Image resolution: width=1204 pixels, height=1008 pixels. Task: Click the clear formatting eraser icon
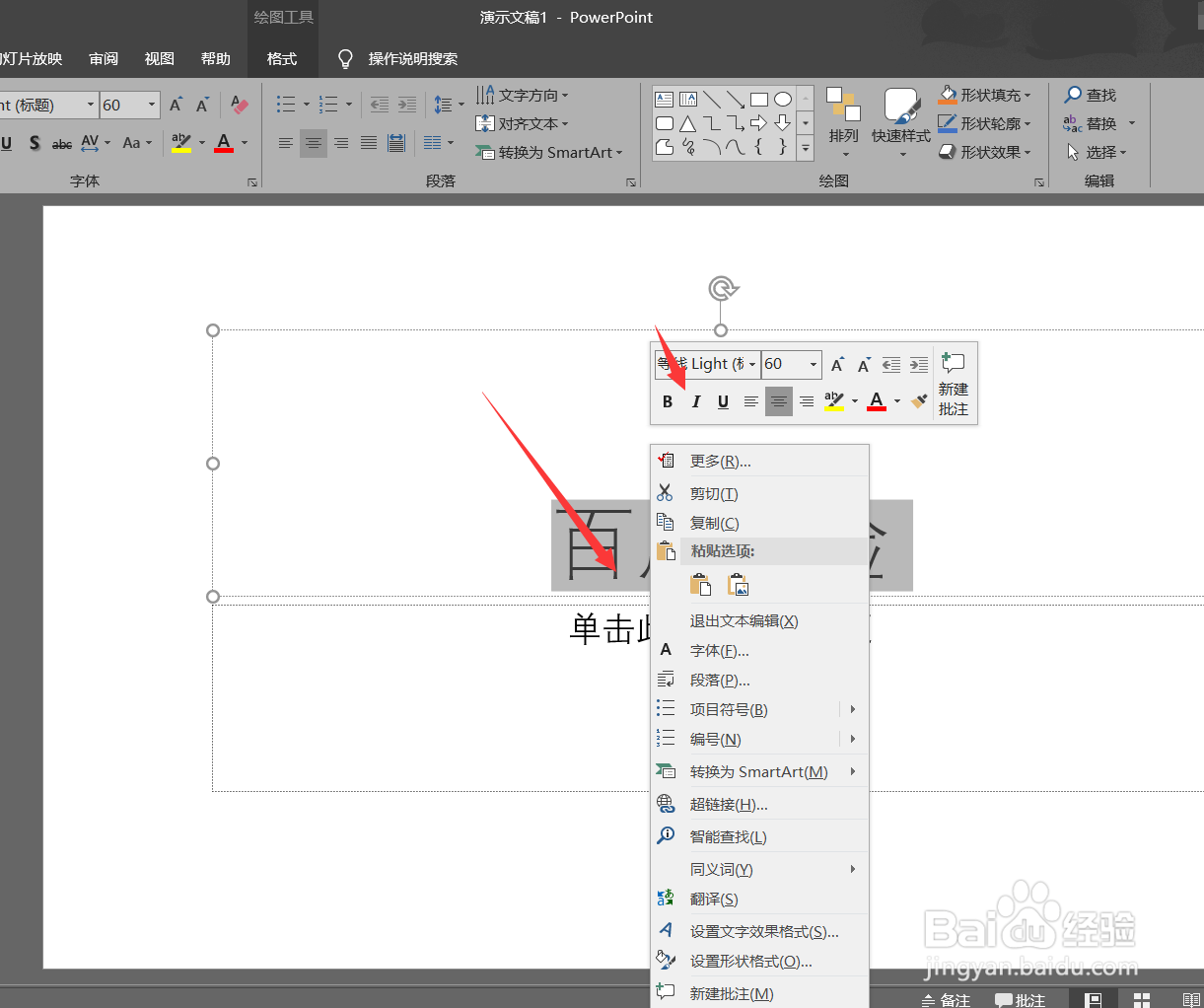tap(240, 105)
